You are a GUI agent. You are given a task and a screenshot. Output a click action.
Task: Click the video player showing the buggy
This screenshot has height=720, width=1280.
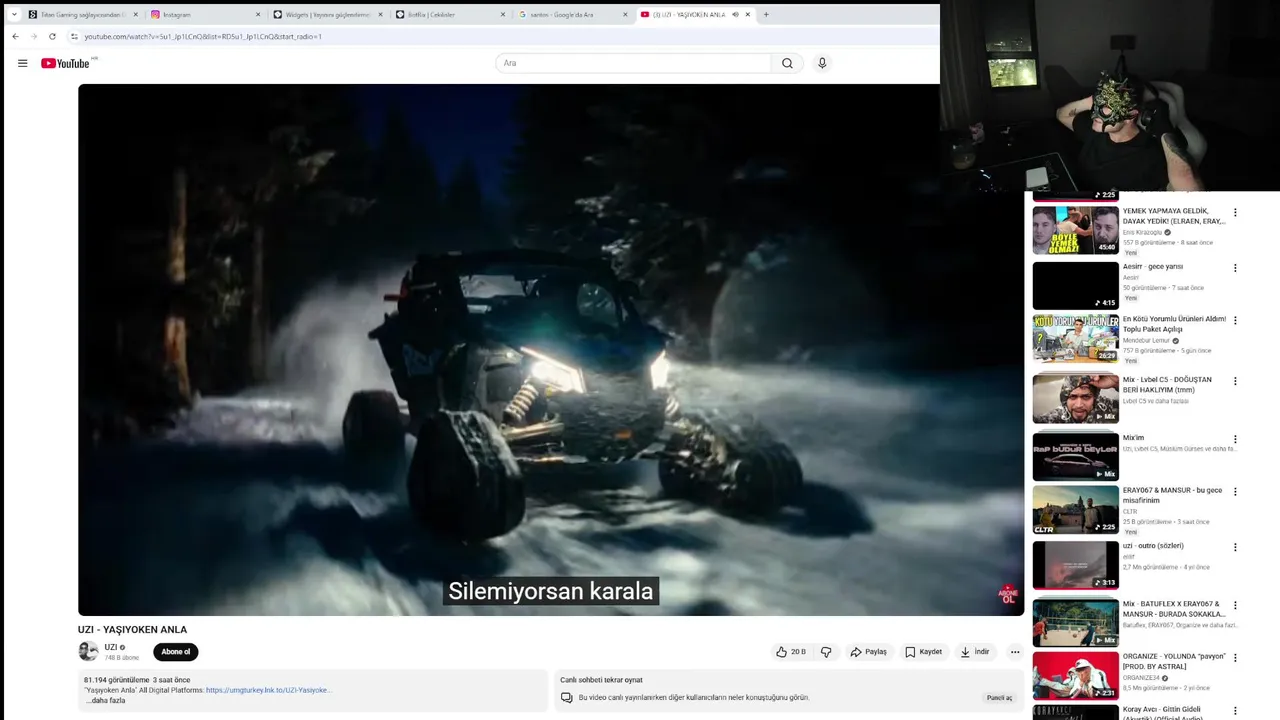[x=550, y=349]
